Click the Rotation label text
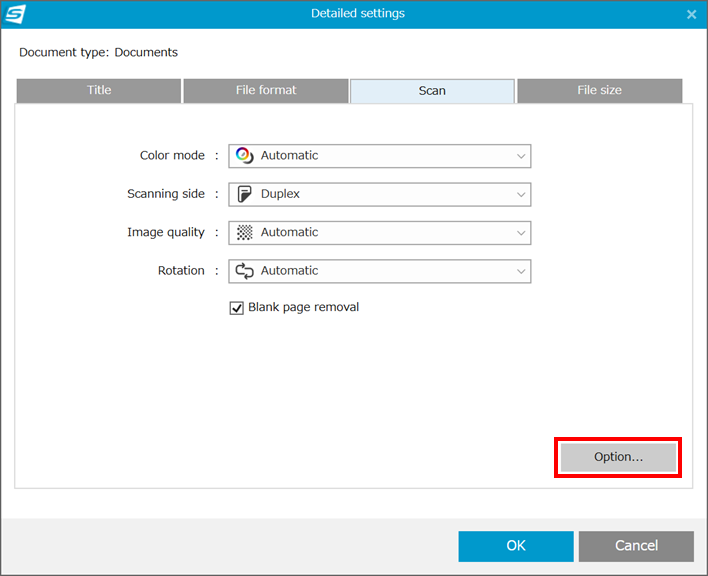 tap(181, 271)
